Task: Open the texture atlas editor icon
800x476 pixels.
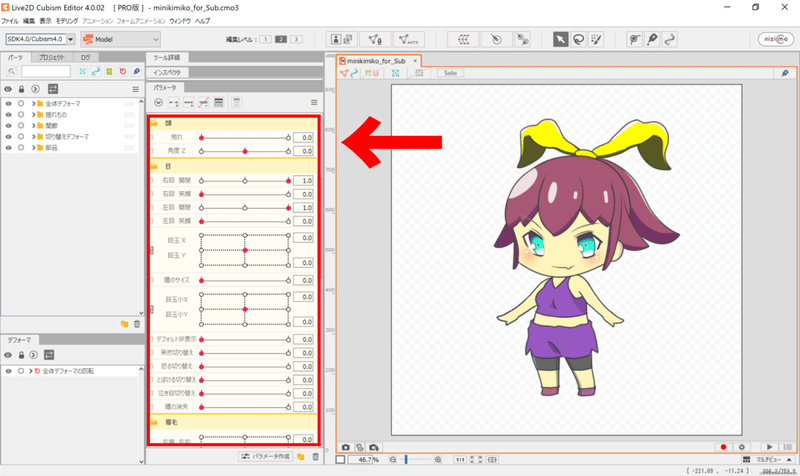Action: (342, 39)
